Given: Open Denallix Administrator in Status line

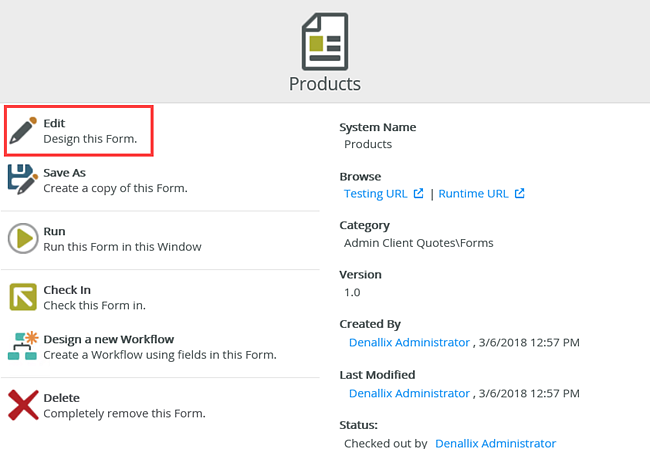Looking at the screenshot, I should point(495,442).
